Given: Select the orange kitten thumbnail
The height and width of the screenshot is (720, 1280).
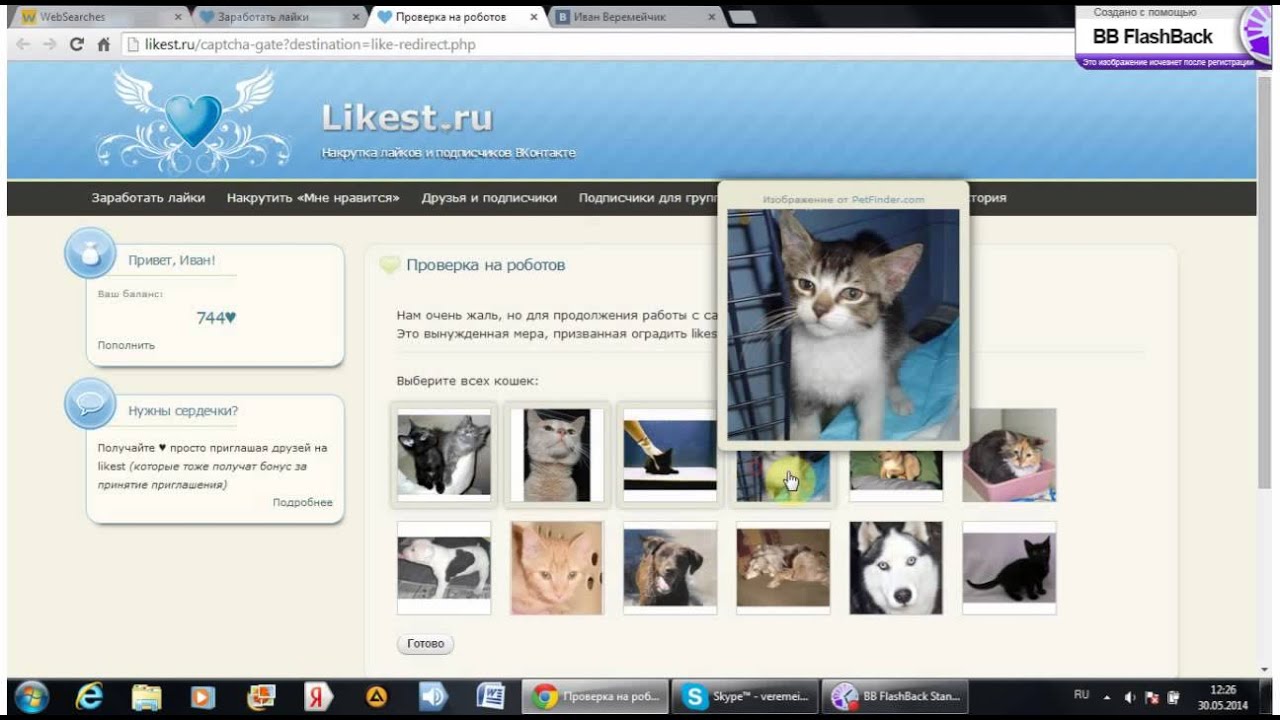Looking at the screenshot, I should pos(557,568).
